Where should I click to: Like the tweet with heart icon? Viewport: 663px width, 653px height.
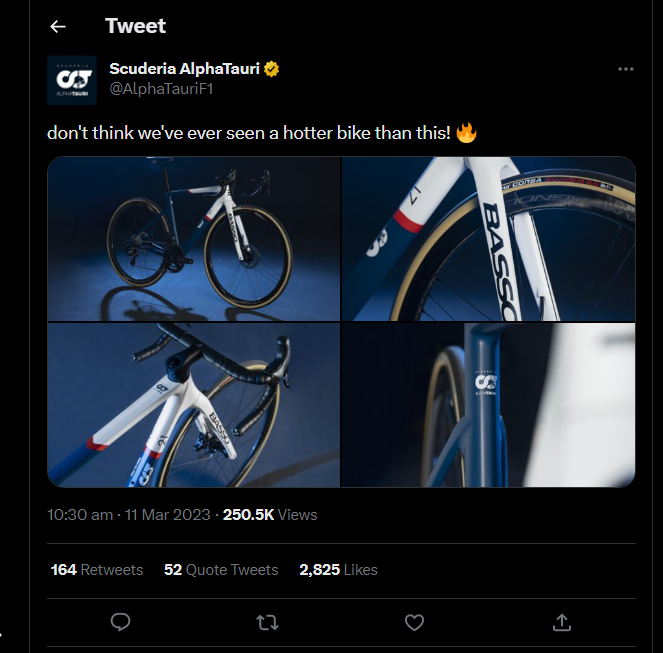click(x=414, y=622)
